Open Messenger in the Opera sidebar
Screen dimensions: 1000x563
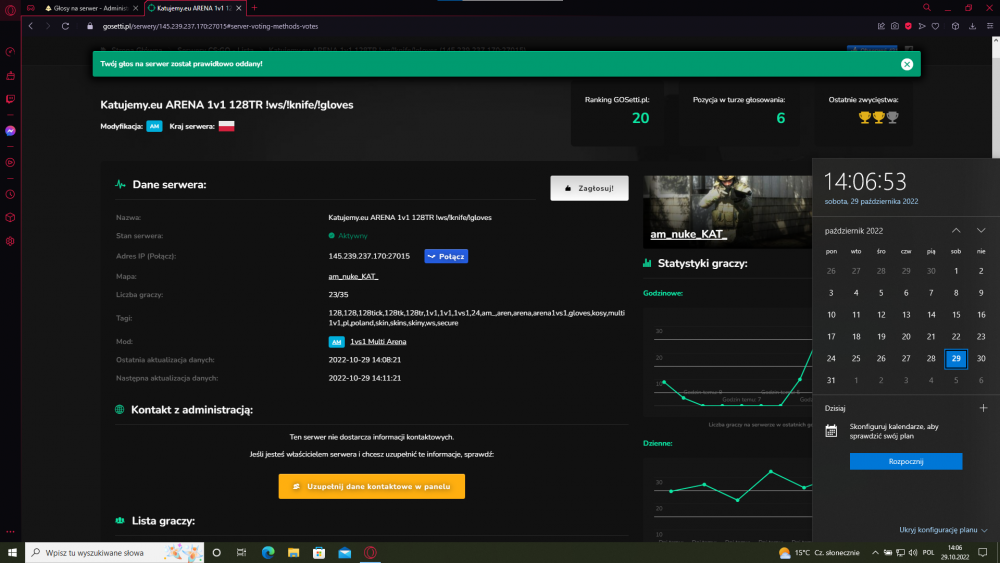(x=10, y=131)
